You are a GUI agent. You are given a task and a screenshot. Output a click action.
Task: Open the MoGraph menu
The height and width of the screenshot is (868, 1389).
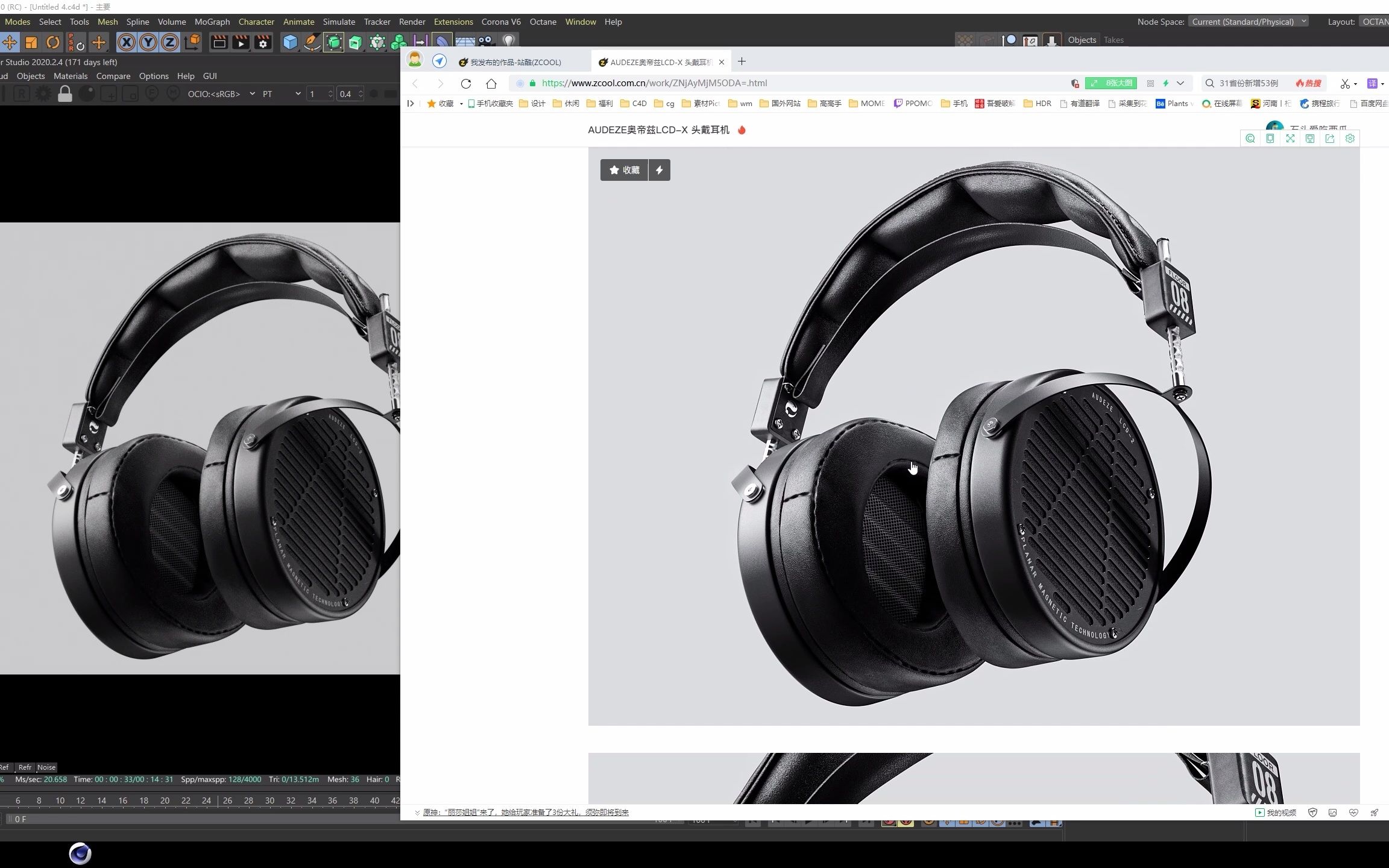click(212, 22)
